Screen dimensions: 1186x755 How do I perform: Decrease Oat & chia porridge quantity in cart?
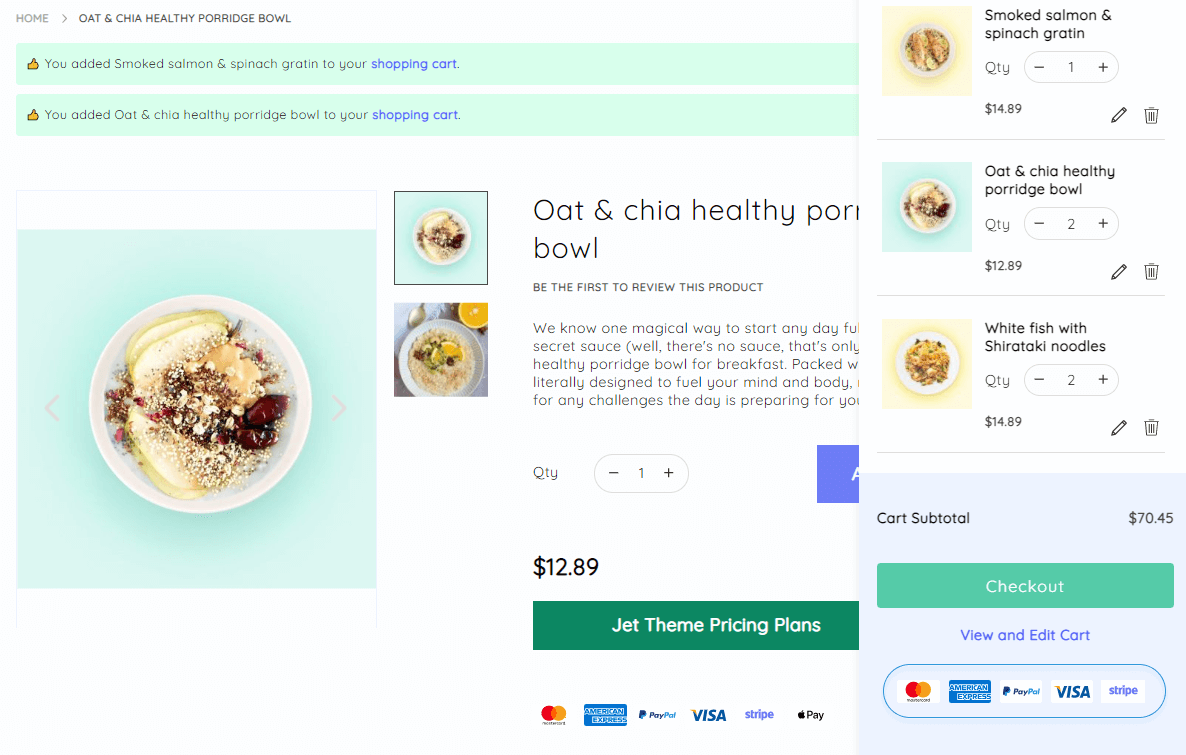point(1040,223)
